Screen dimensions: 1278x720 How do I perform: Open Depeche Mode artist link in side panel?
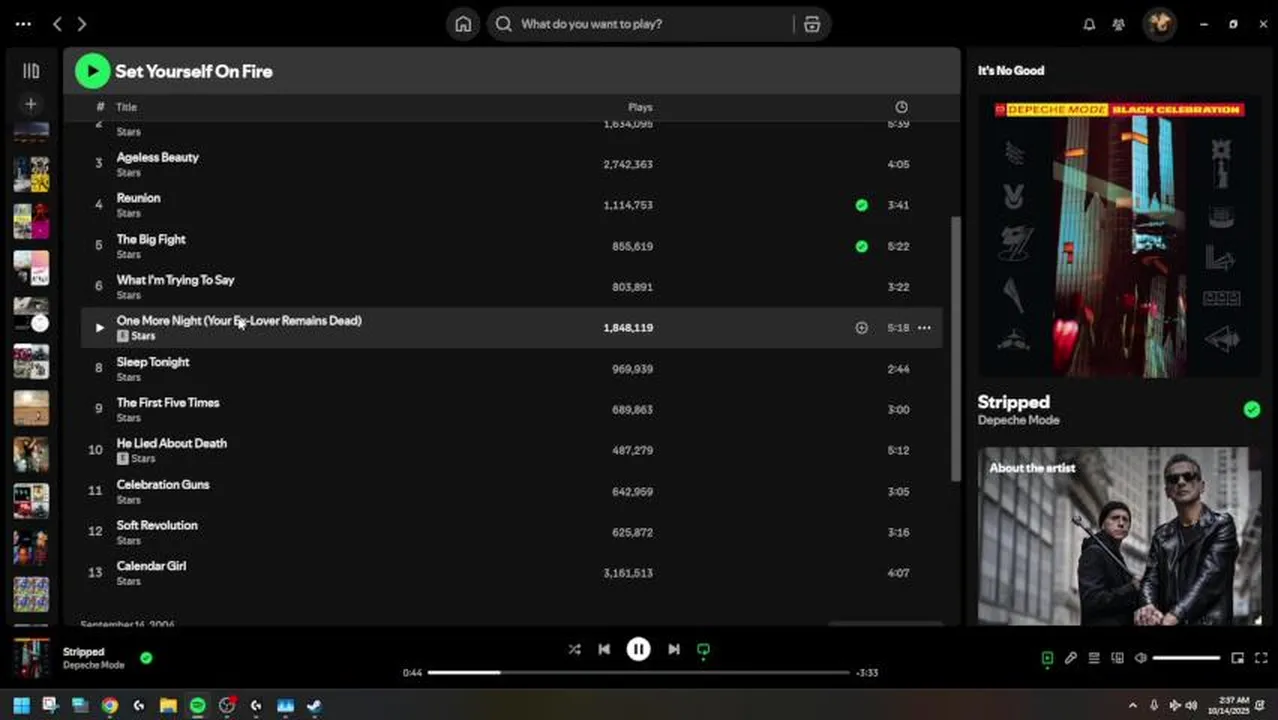(1018, 420)
